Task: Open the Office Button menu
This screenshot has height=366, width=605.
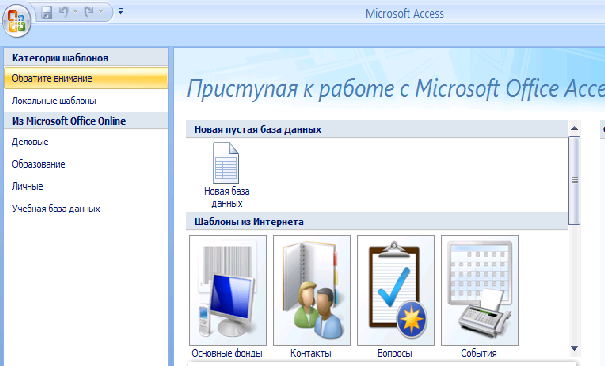Action: point(16,20)
